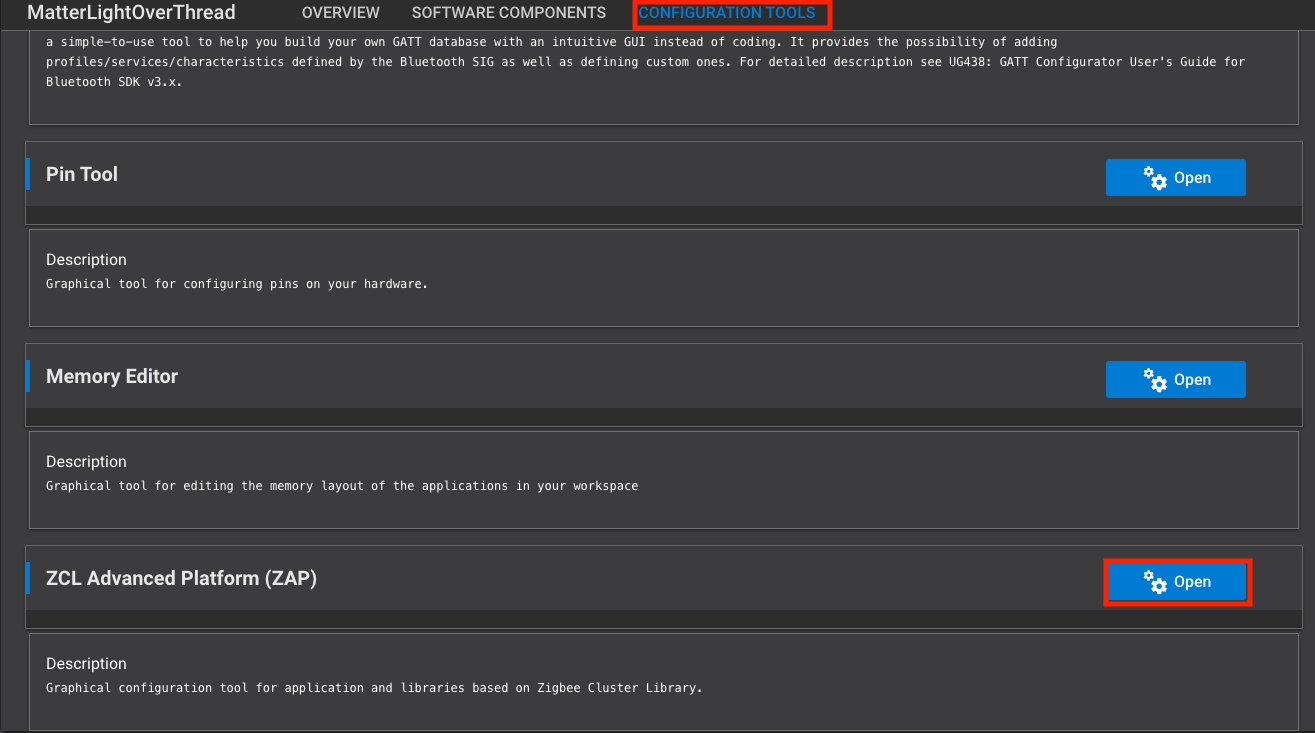Click the Pin Tool description text
This screenshot has width=1315, height=733.
tap(236, 284)
